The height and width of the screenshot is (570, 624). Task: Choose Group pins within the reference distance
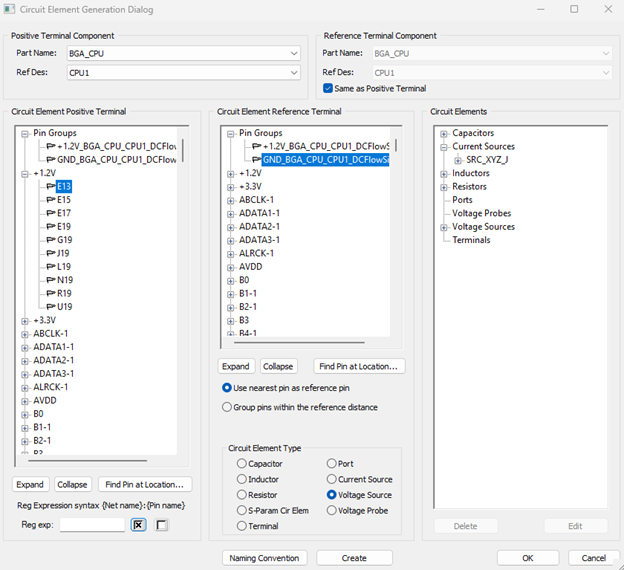tap(226, 407)
